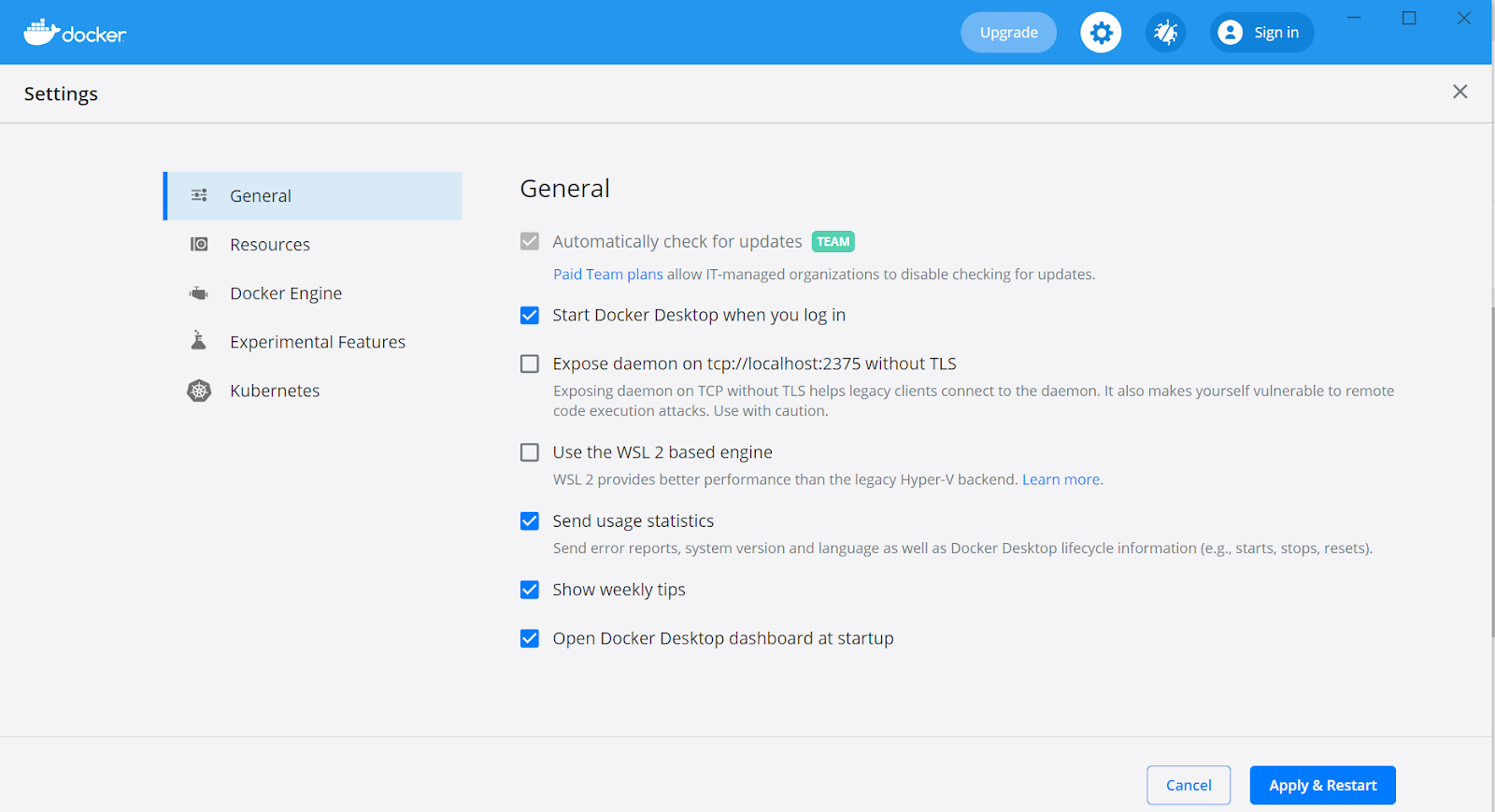This screenshot has height=812, width=1495.
Task: Click the General section heading
Action: point(564,189)
